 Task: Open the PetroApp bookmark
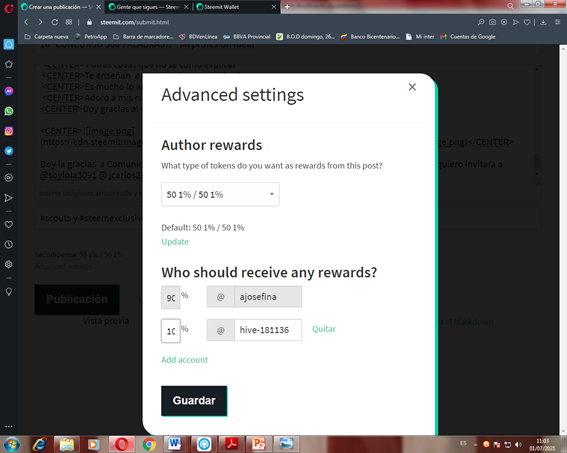91,37
